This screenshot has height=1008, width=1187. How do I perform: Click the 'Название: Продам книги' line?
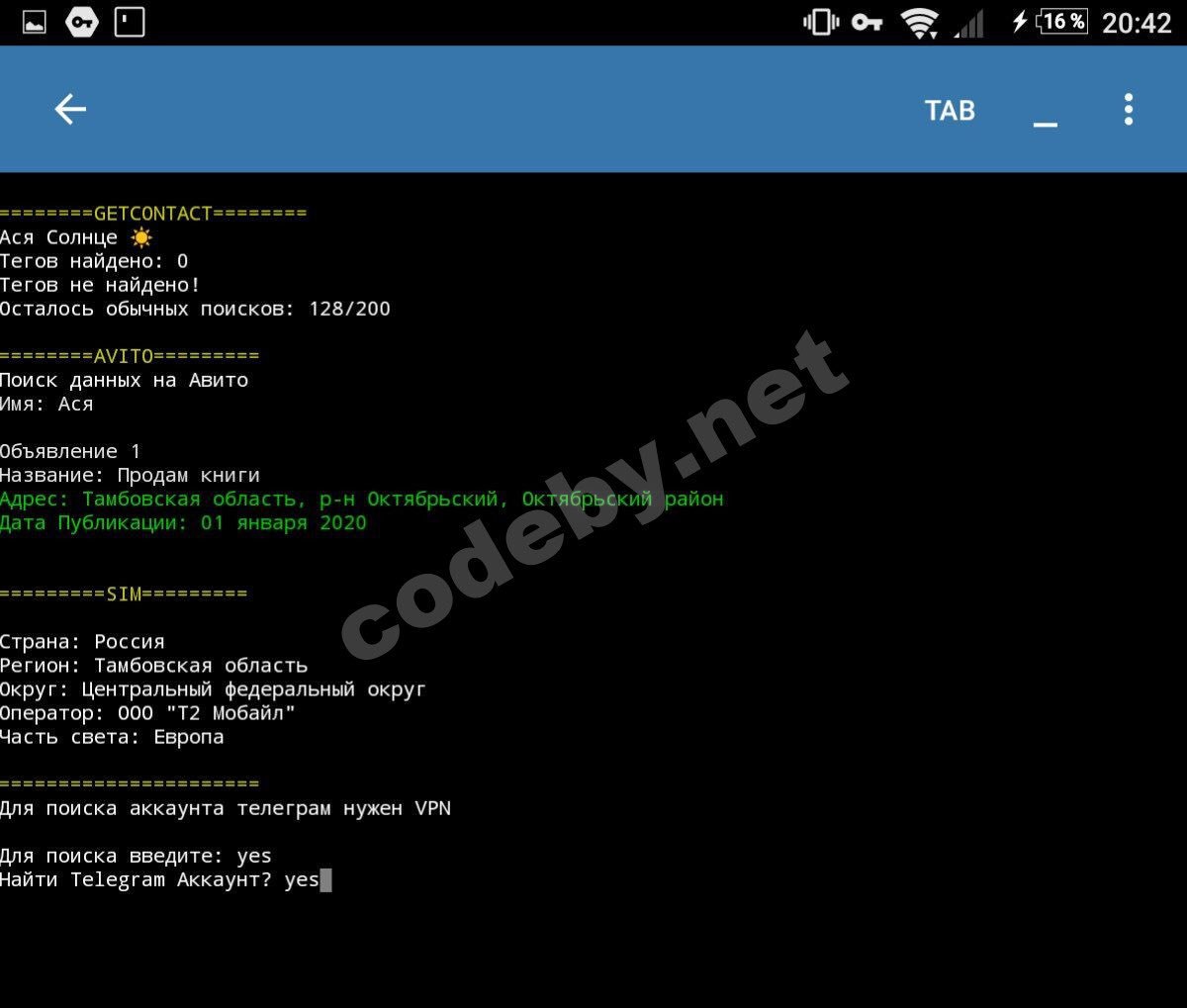point(130,475)
